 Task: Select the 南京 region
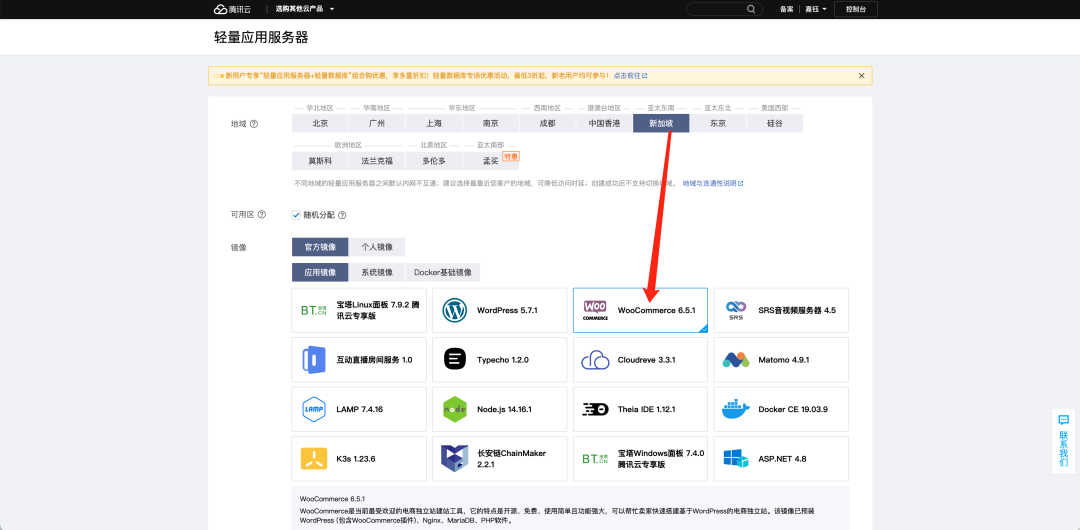tap(490, 123)
